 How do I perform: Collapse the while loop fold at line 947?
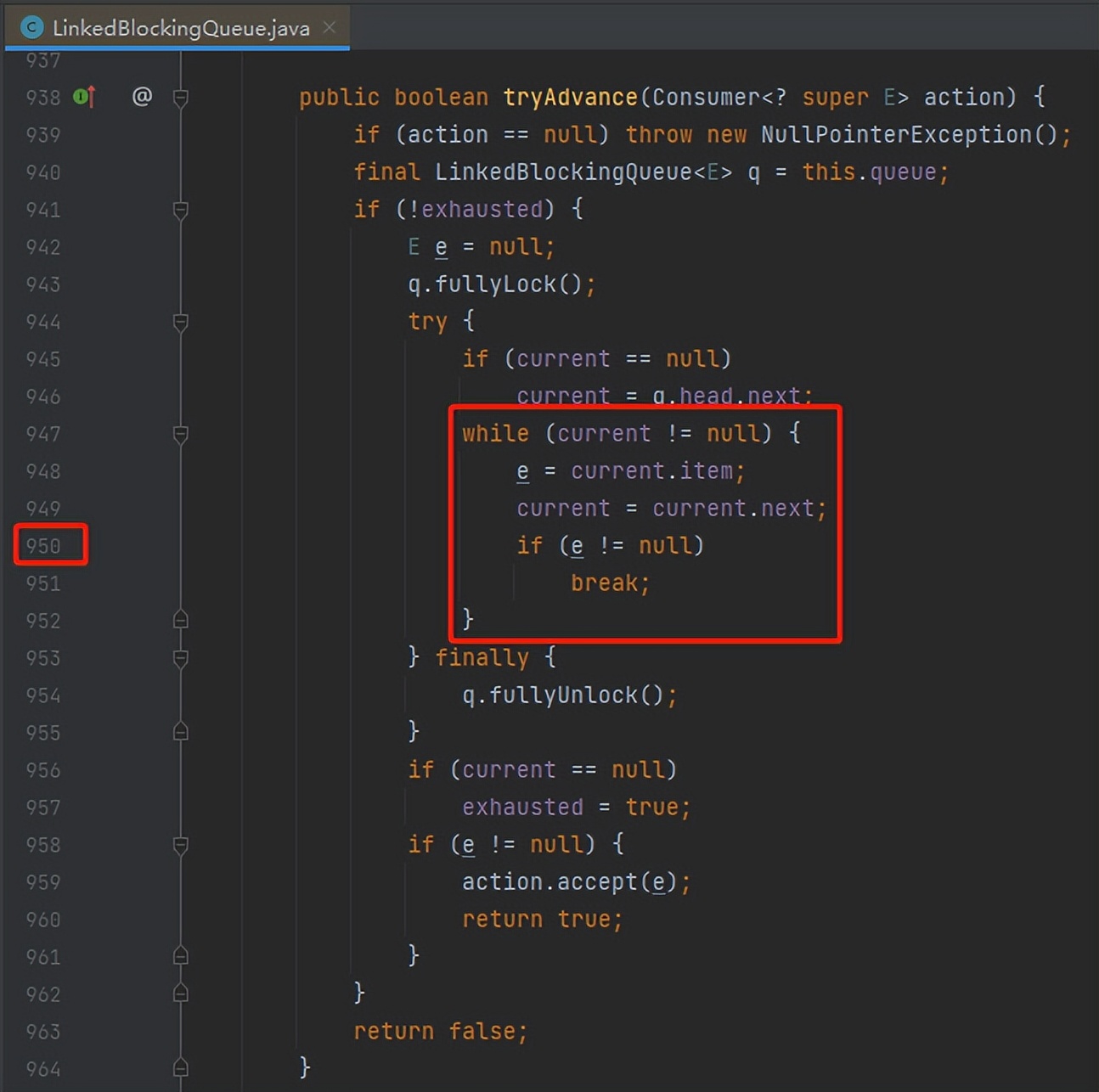pyautogui.click(x=180, y=434)
